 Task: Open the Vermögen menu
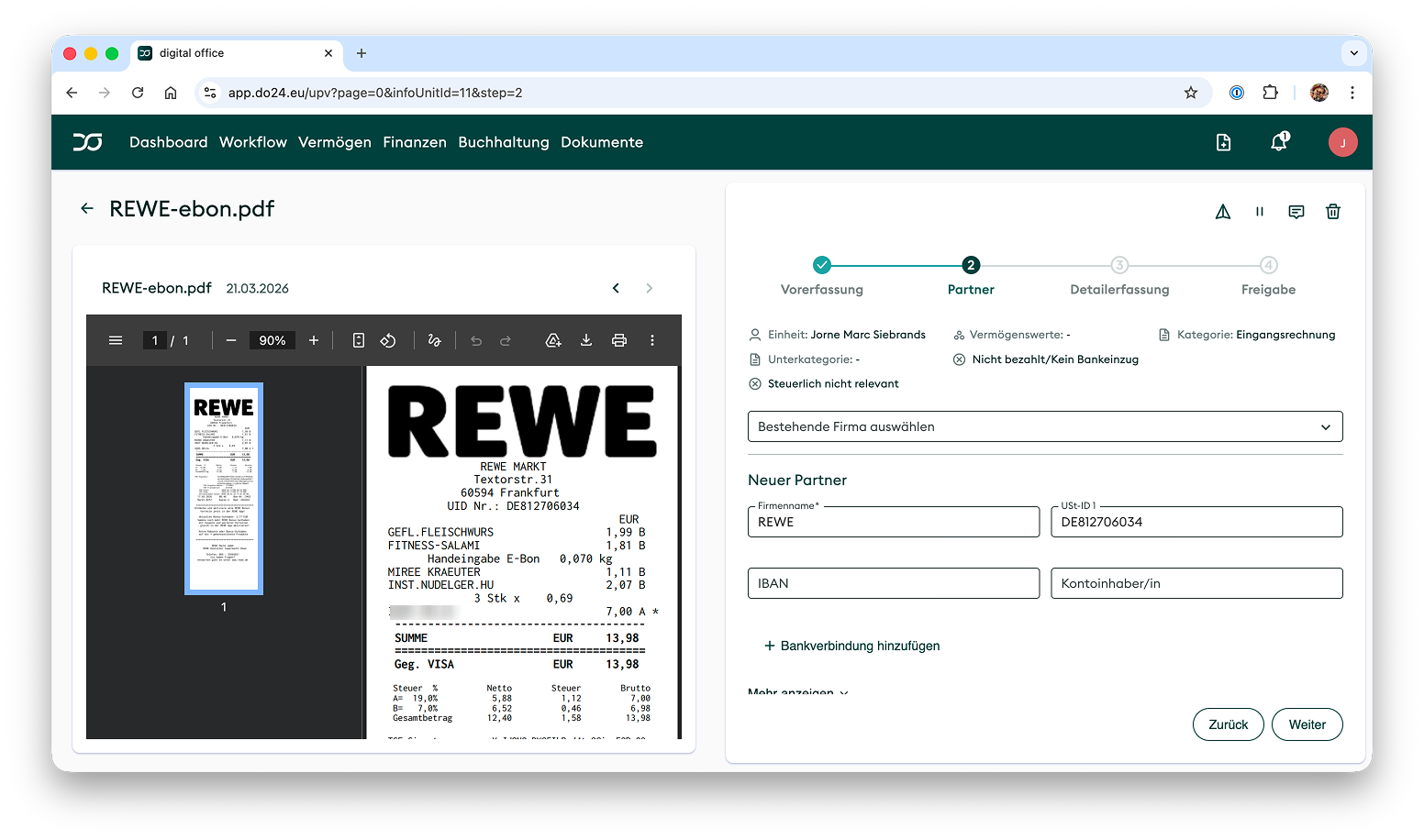[x=335, y=142]
